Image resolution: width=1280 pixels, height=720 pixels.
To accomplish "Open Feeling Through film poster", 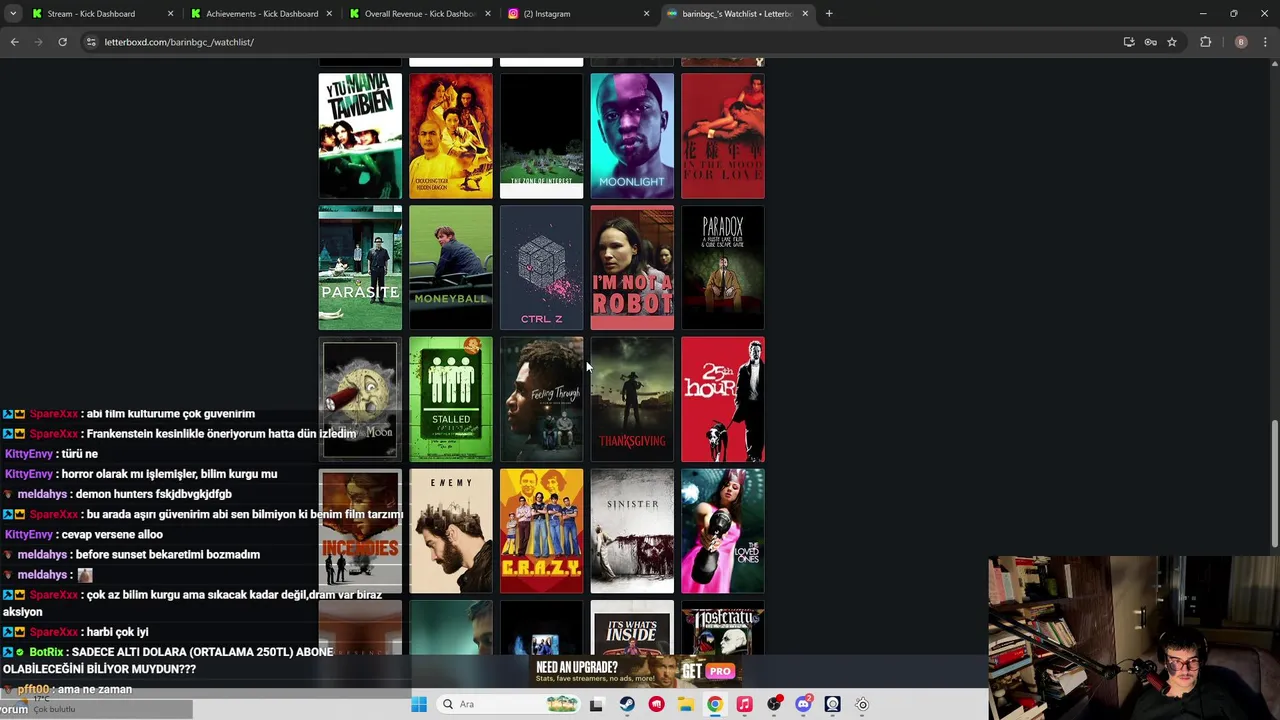I will (x=541, y=400).
